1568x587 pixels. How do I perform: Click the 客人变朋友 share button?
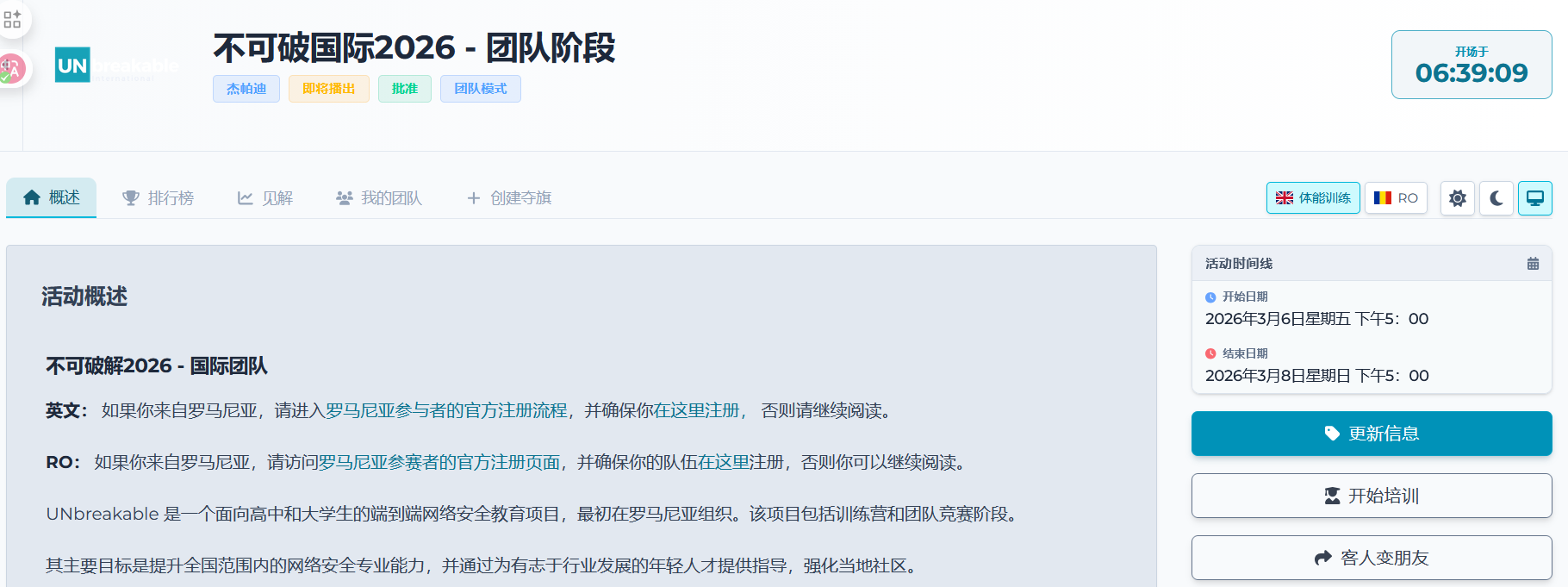tap(1372, 558)
